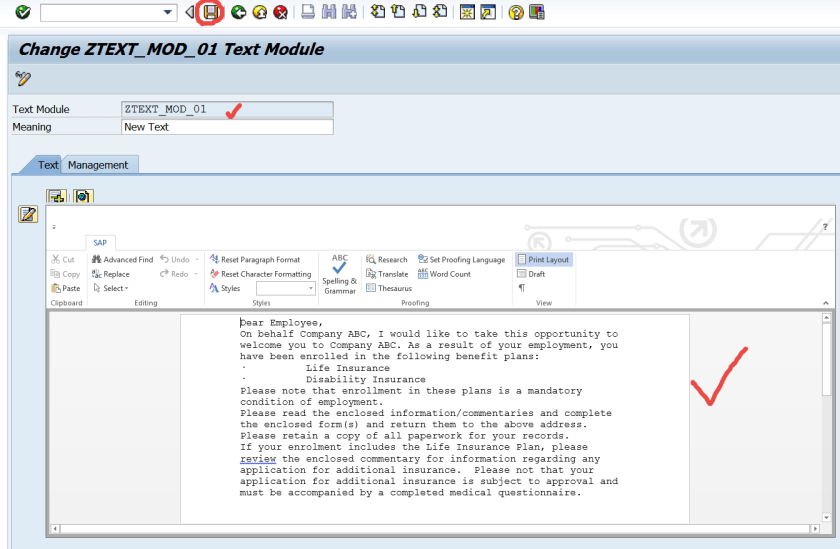
Task: Click the Meaning input field
Action: [x=227, y=127]
